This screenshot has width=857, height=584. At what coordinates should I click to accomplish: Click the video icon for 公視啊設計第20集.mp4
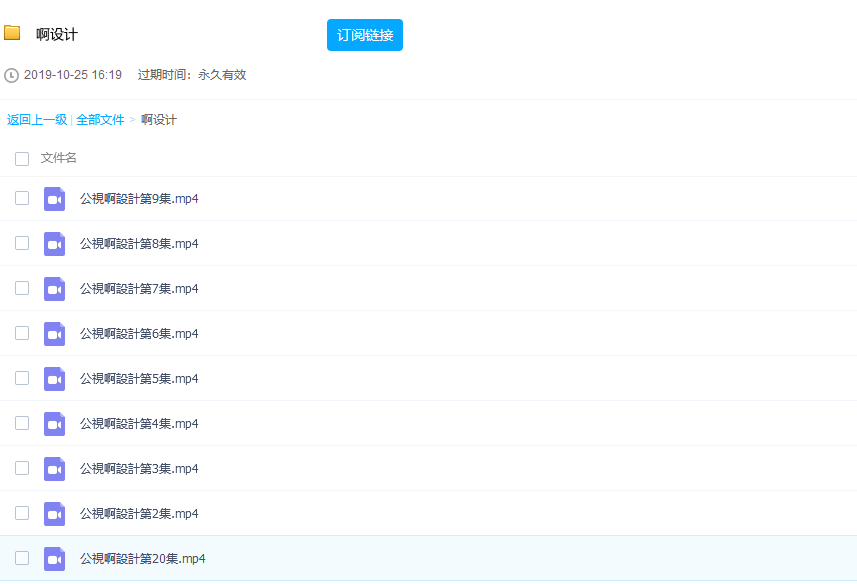pos(54,559)
